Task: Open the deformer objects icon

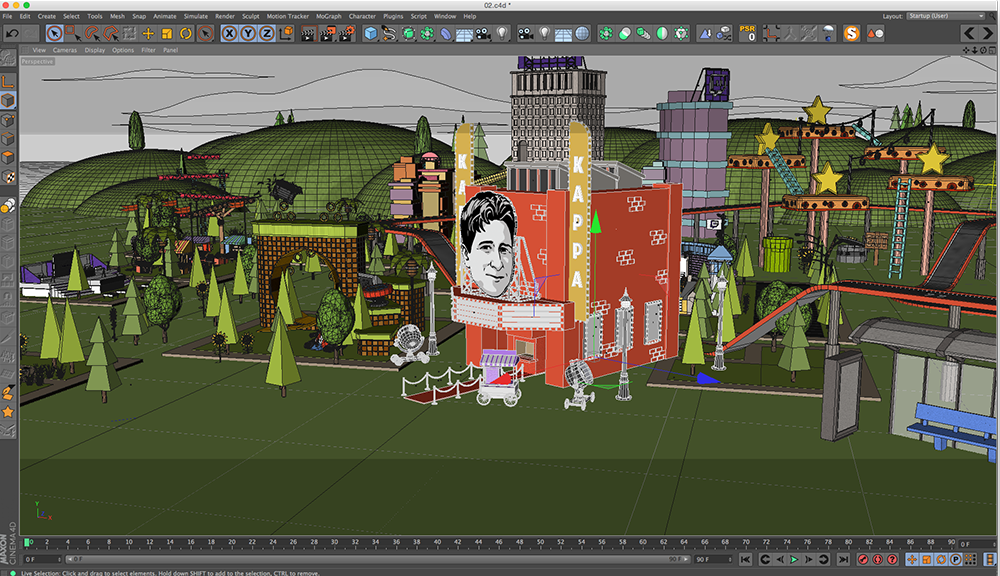Action: click(446, 33)
